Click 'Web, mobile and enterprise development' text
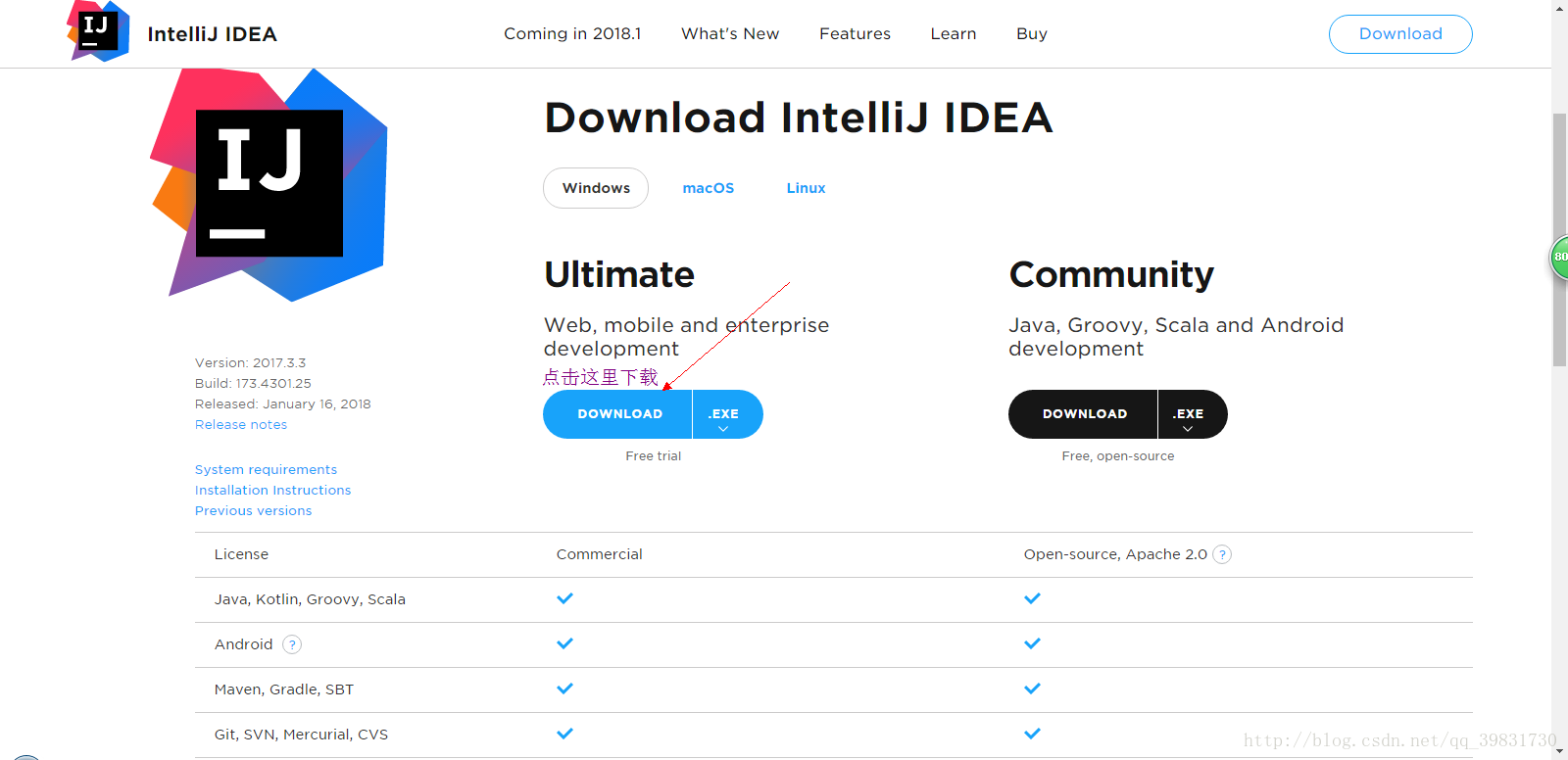Screen dimensions: 1568x760 [x=686, y=337]
